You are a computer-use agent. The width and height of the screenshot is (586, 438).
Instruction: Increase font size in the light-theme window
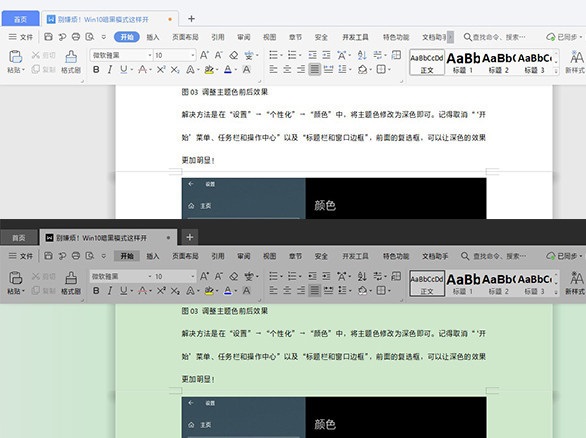pos(204,55)
